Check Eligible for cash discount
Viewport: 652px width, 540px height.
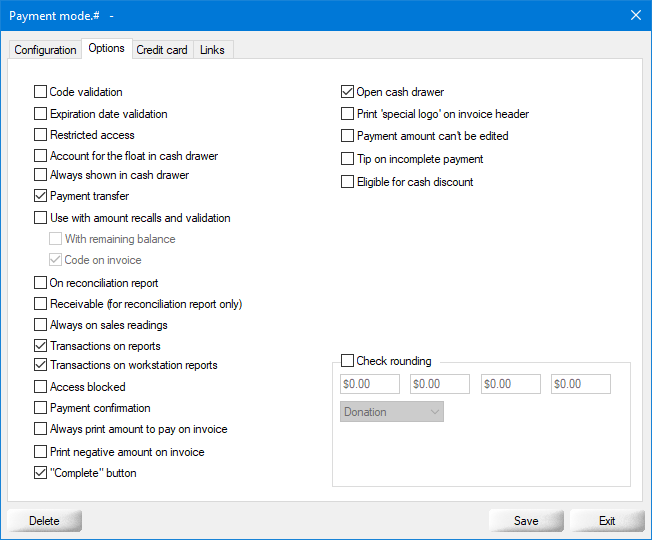click(x=348, y=182)
